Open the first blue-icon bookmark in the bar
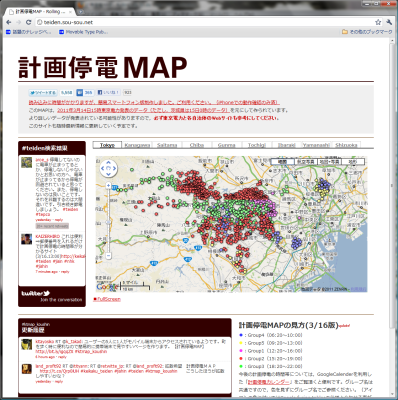The height and width of the screenshot is (400, 398). coord(29,32)
